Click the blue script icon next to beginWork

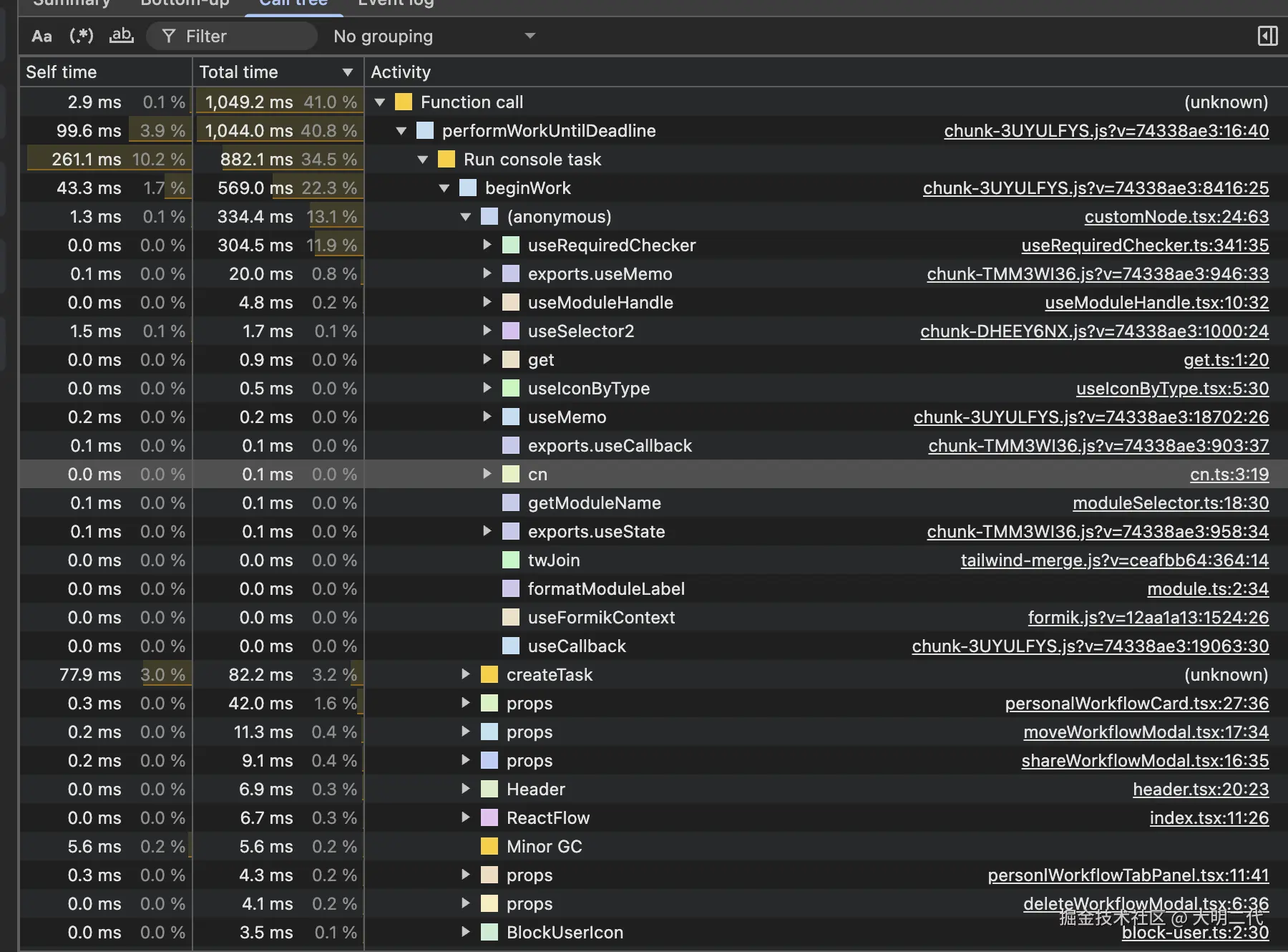[467, 188]
